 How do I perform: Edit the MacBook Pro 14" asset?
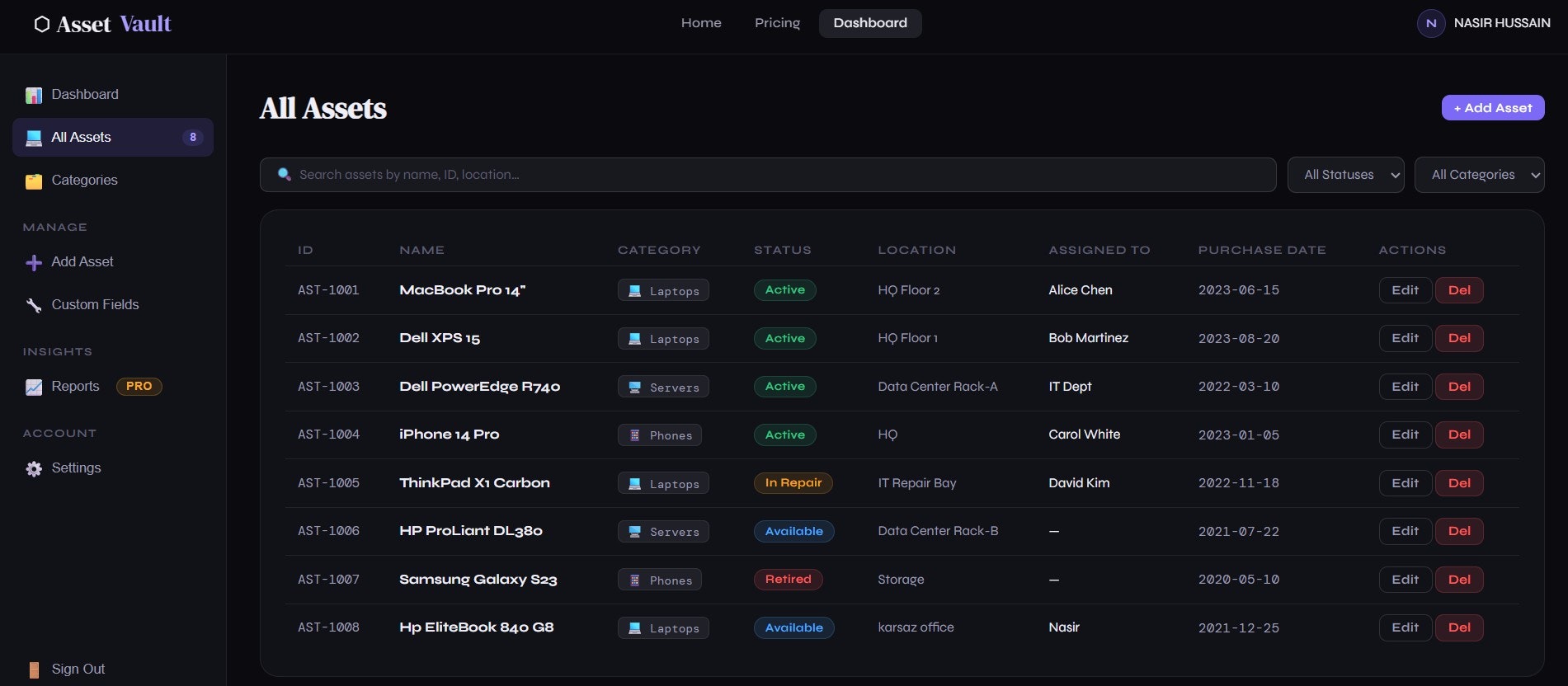pyautogui.click(x=1405, y=290)
